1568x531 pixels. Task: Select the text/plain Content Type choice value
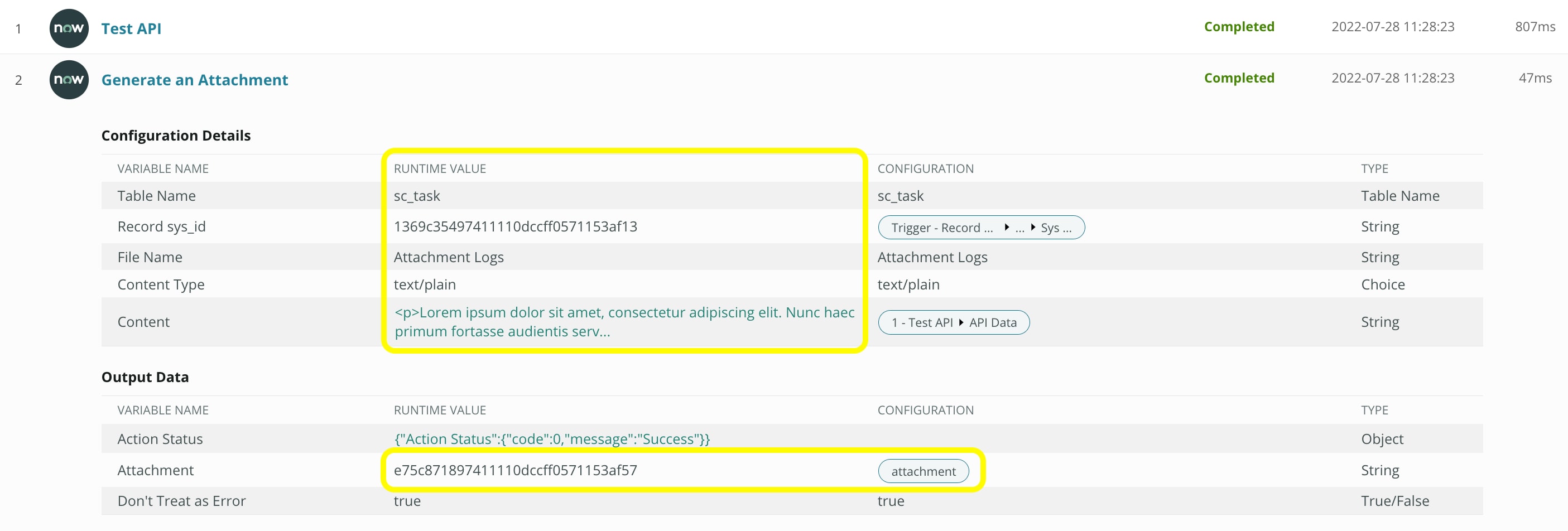(424, 284)
